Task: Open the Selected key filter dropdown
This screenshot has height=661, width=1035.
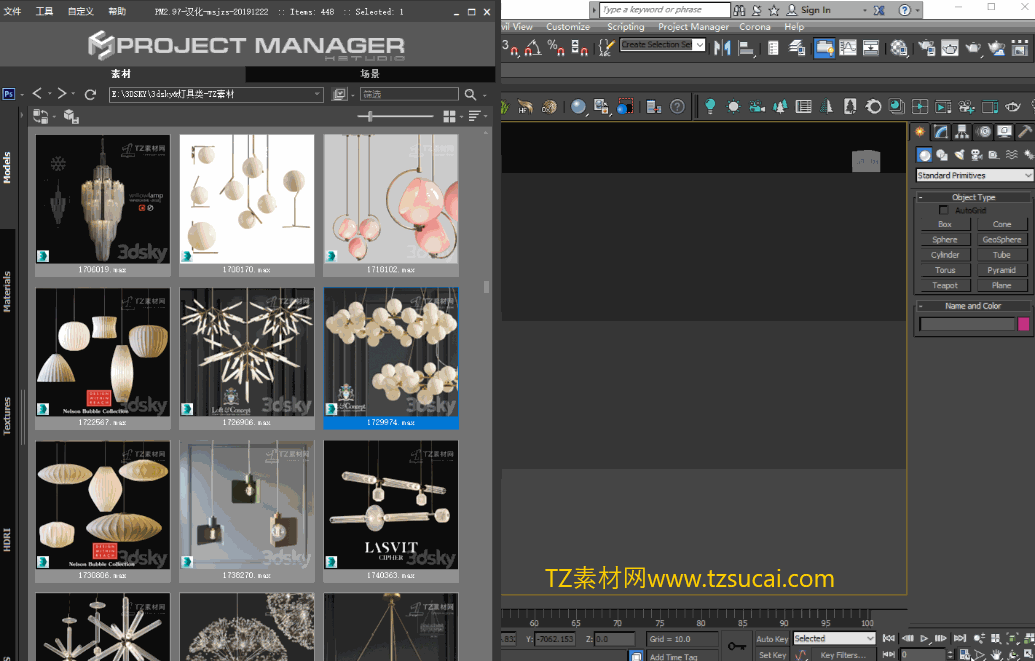Action: coord(834,639)
